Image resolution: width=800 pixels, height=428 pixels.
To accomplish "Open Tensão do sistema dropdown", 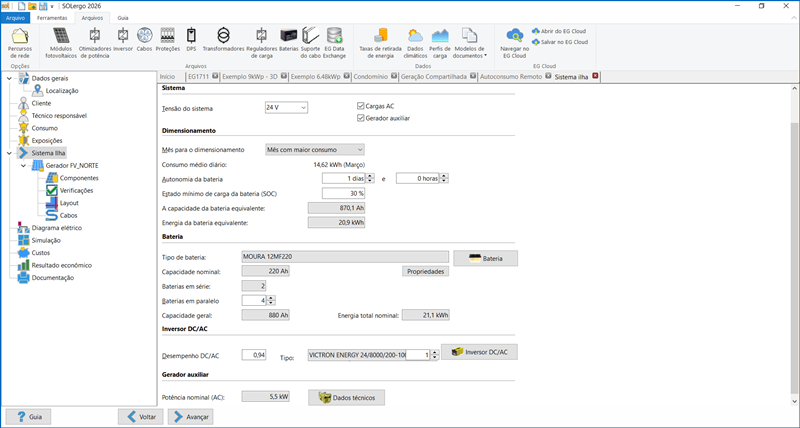I will point(286,106).
